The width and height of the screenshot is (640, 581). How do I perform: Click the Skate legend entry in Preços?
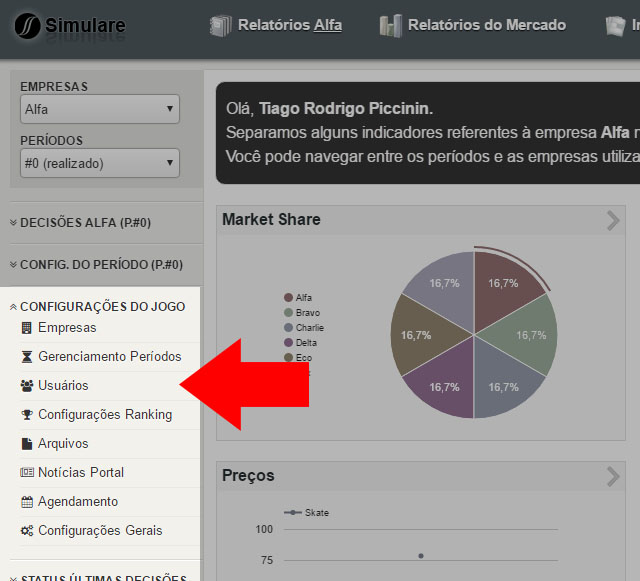tap(307, 513)
